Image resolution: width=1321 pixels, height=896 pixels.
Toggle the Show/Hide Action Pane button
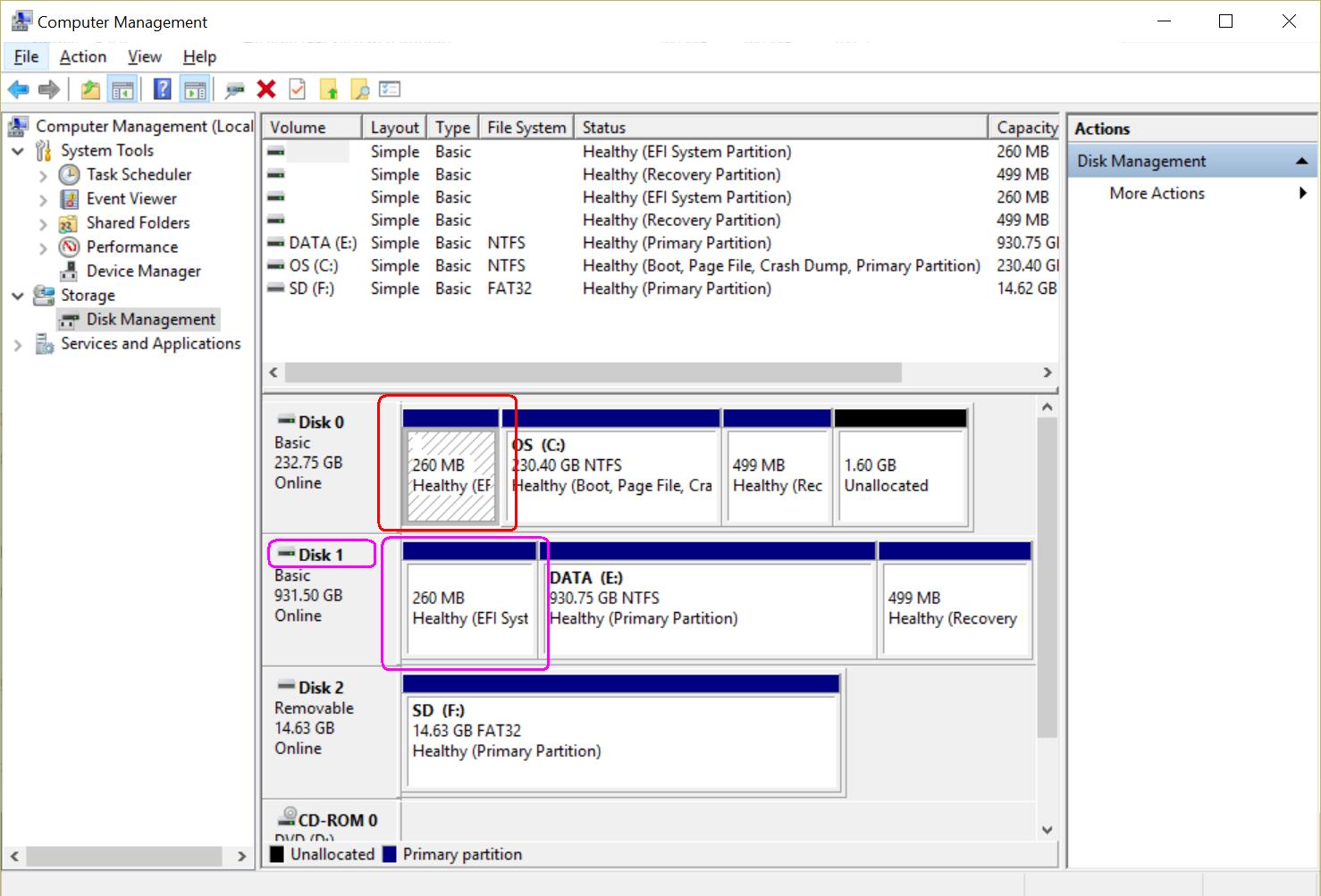point(194,89)
